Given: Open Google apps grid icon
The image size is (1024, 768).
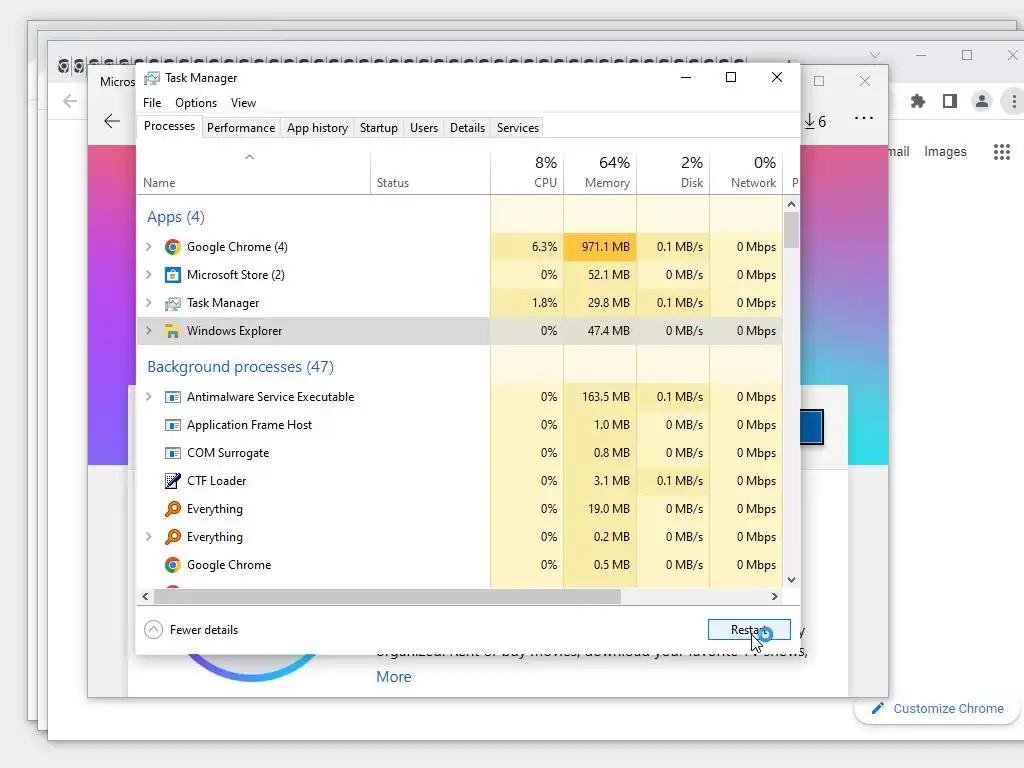Looking at the screenshot, I should pyautogui.click(x=1002, y=152).
